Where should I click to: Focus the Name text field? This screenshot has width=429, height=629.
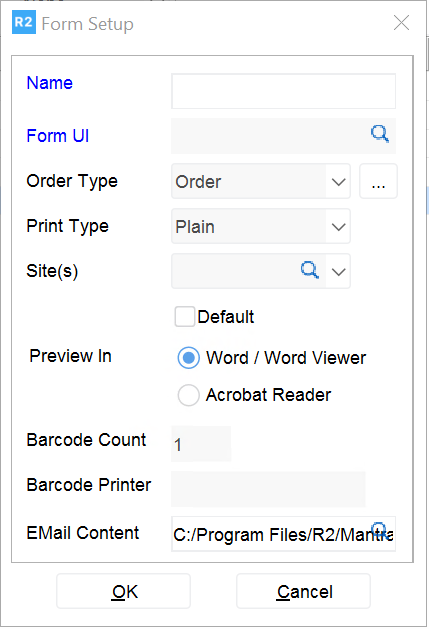point(283,91)
